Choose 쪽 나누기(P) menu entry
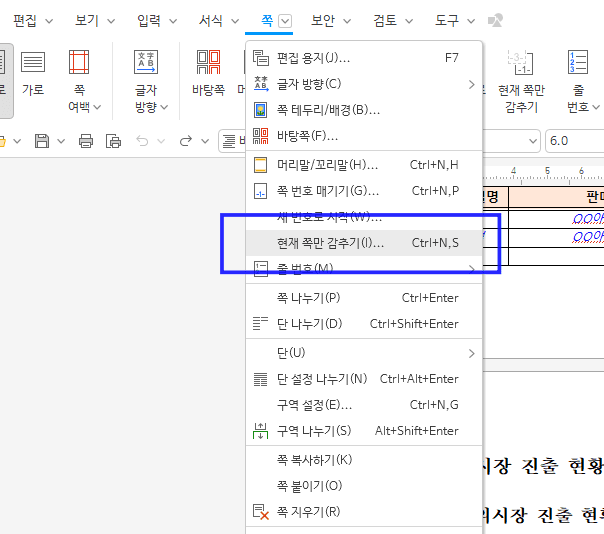The image size is (604, 534). click(364, 298)
